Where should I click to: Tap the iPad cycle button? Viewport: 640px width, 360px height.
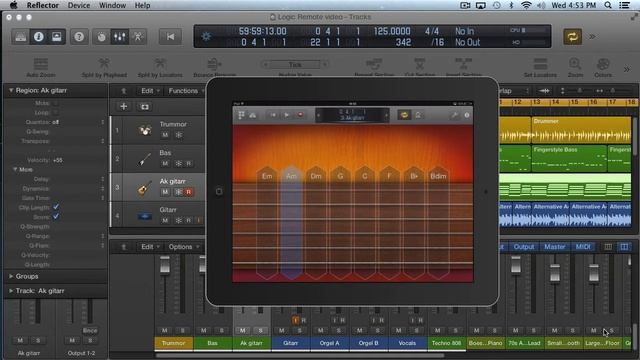coord(404,115)
